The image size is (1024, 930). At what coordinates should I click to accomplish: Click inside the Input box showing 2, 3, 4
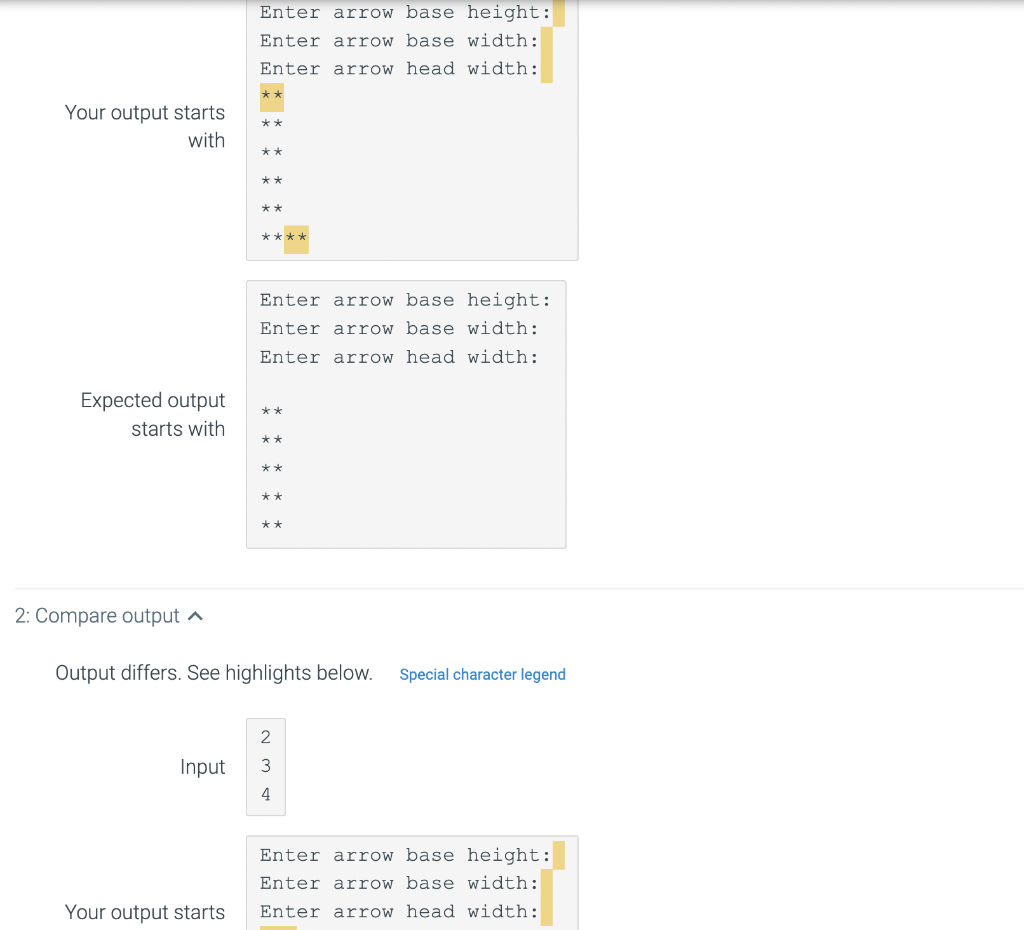[265, 766]
